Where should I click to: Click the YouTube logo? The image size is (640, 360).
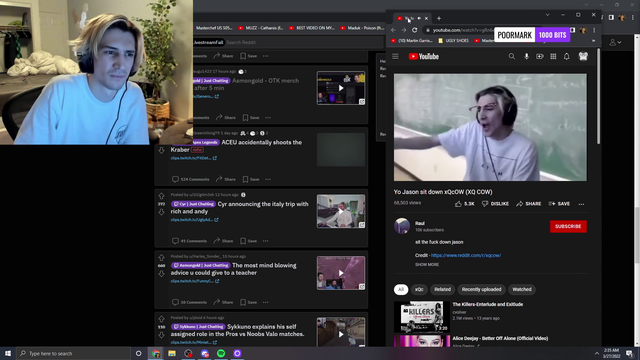[x=424, y=56]
